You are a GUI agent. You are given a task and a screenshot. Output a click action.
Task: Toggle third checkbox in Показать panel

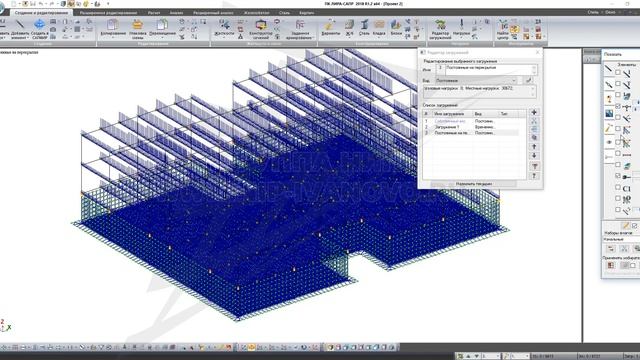[618, 95]
